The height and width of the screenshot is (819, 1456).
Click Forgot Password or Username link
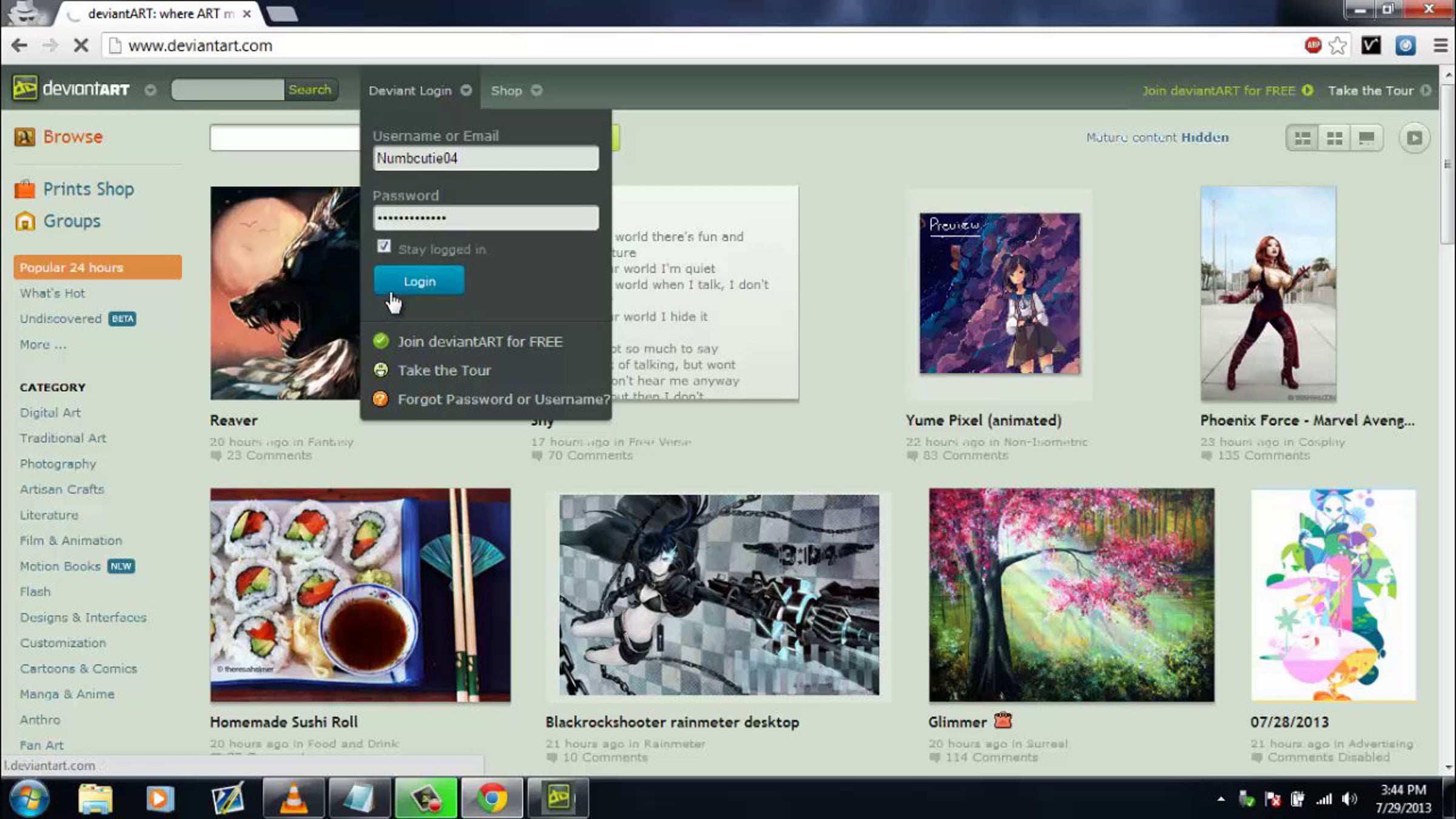coord(504,399)
